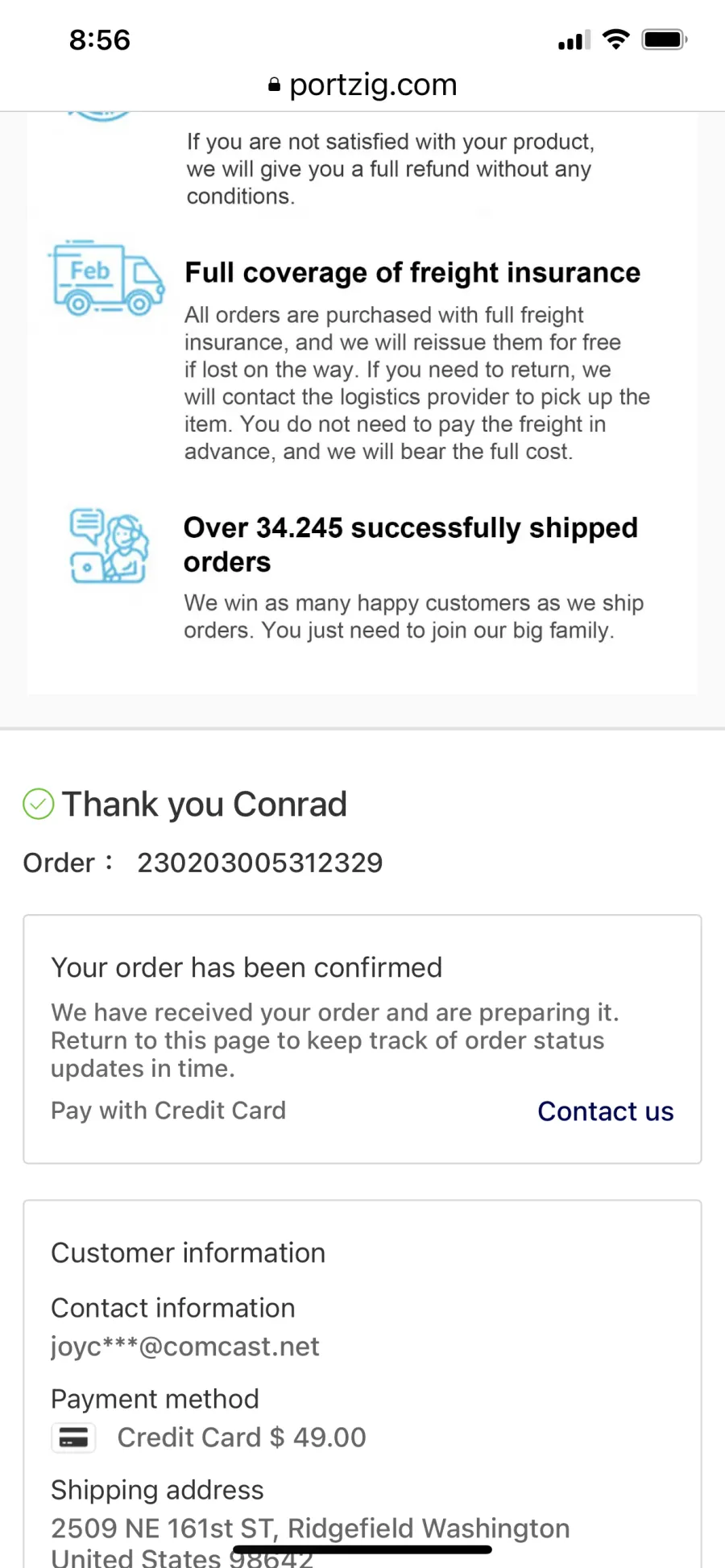Tap the home indicator bar at bottom

click(x=362, y=1549)
